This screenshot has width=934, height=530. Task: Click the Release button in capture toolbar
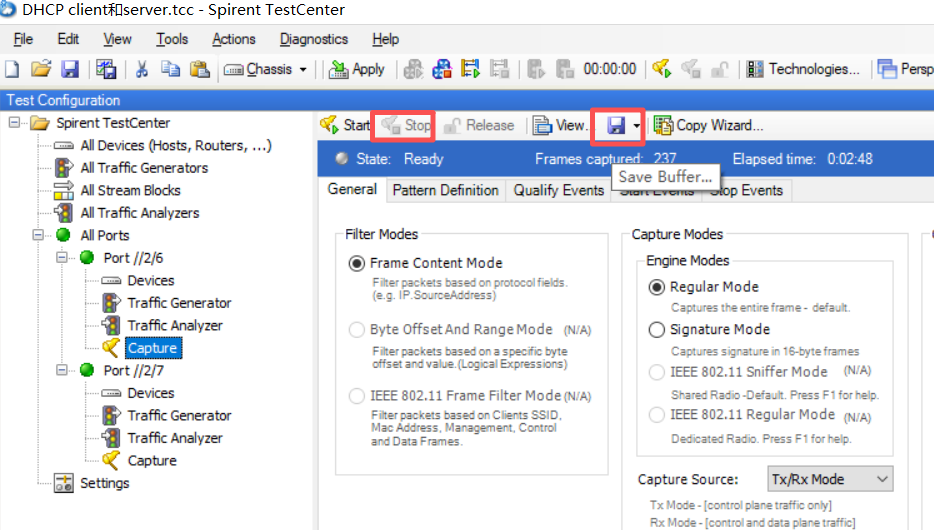(479, 125)
